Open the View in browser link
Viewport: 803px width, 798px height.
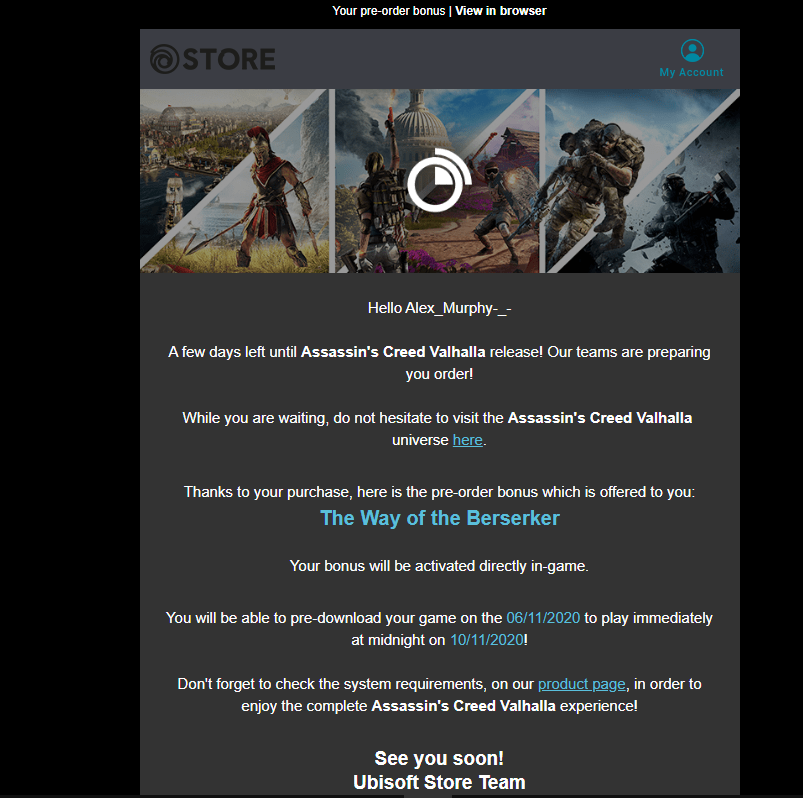[x=500, y=11]
